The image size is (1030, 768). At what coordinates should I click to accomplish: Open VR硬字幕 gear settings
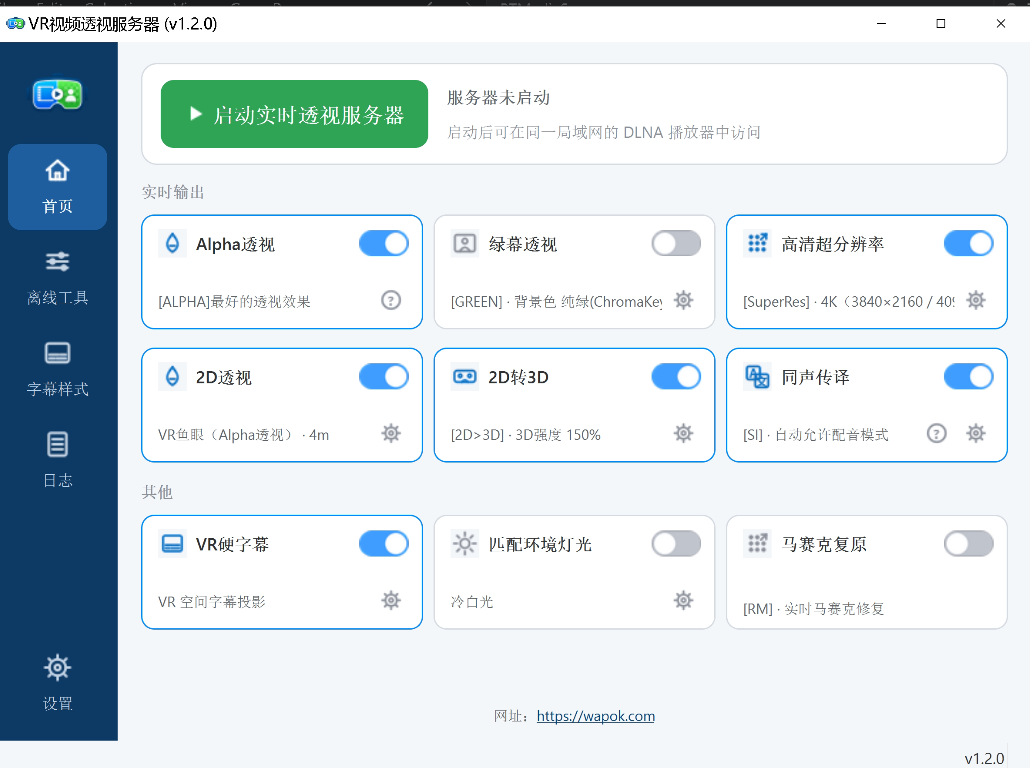point(391,600)
